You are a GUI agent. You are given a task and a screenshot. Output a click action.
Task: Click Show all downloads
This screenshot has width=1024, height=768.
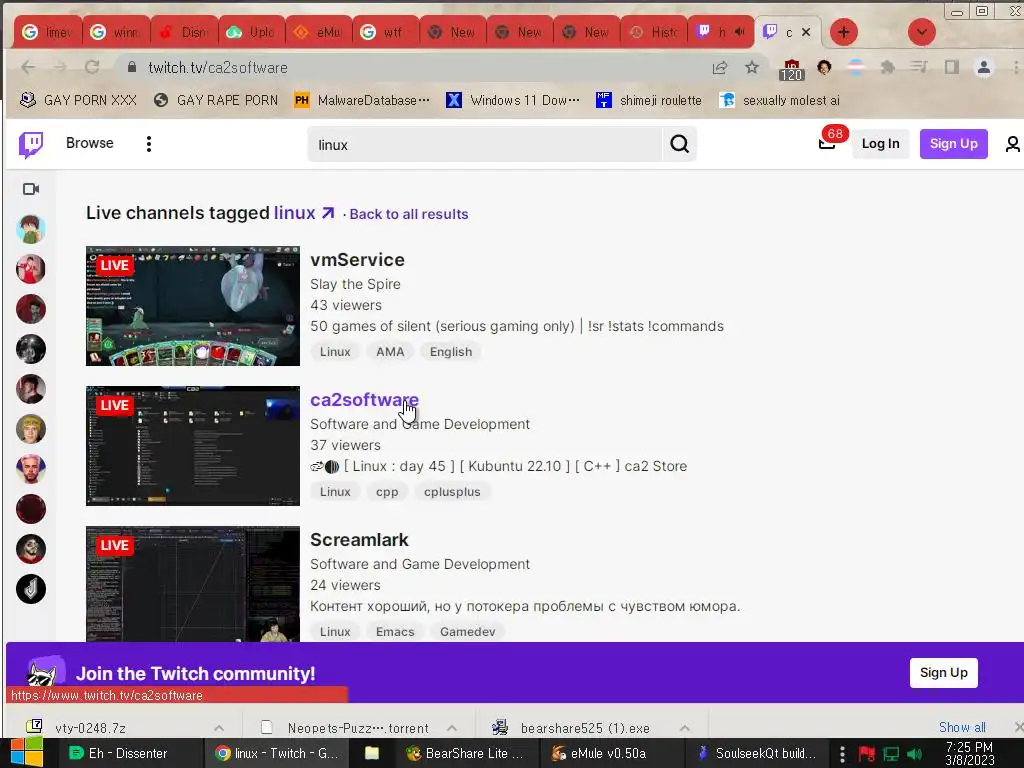962,727
